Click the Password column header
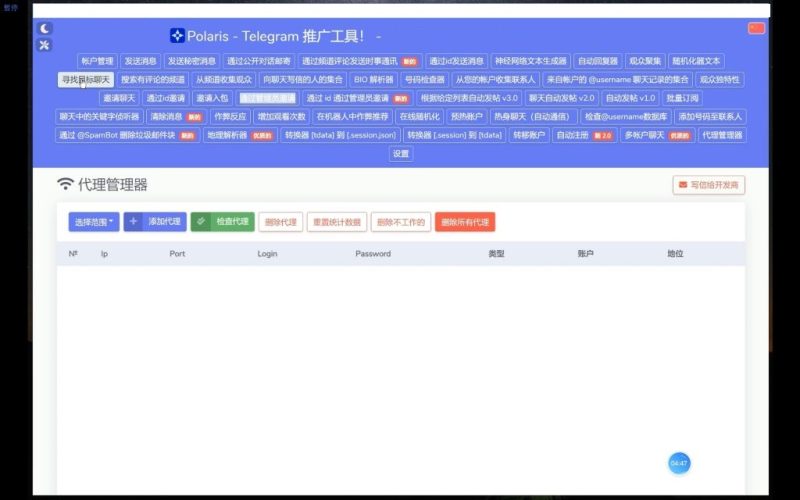The width and height of the screenshot is (800, 500). [373, 254]
